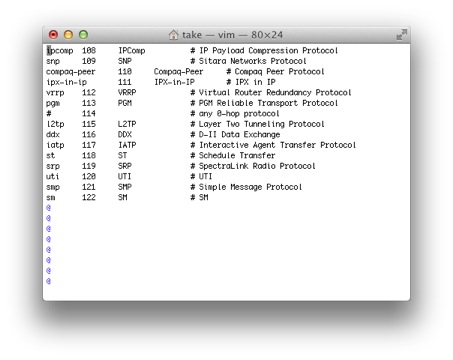453x360 pixels.
Task: Click the 'IPX-in-IP' protocol name
Action: click(174, 82)
